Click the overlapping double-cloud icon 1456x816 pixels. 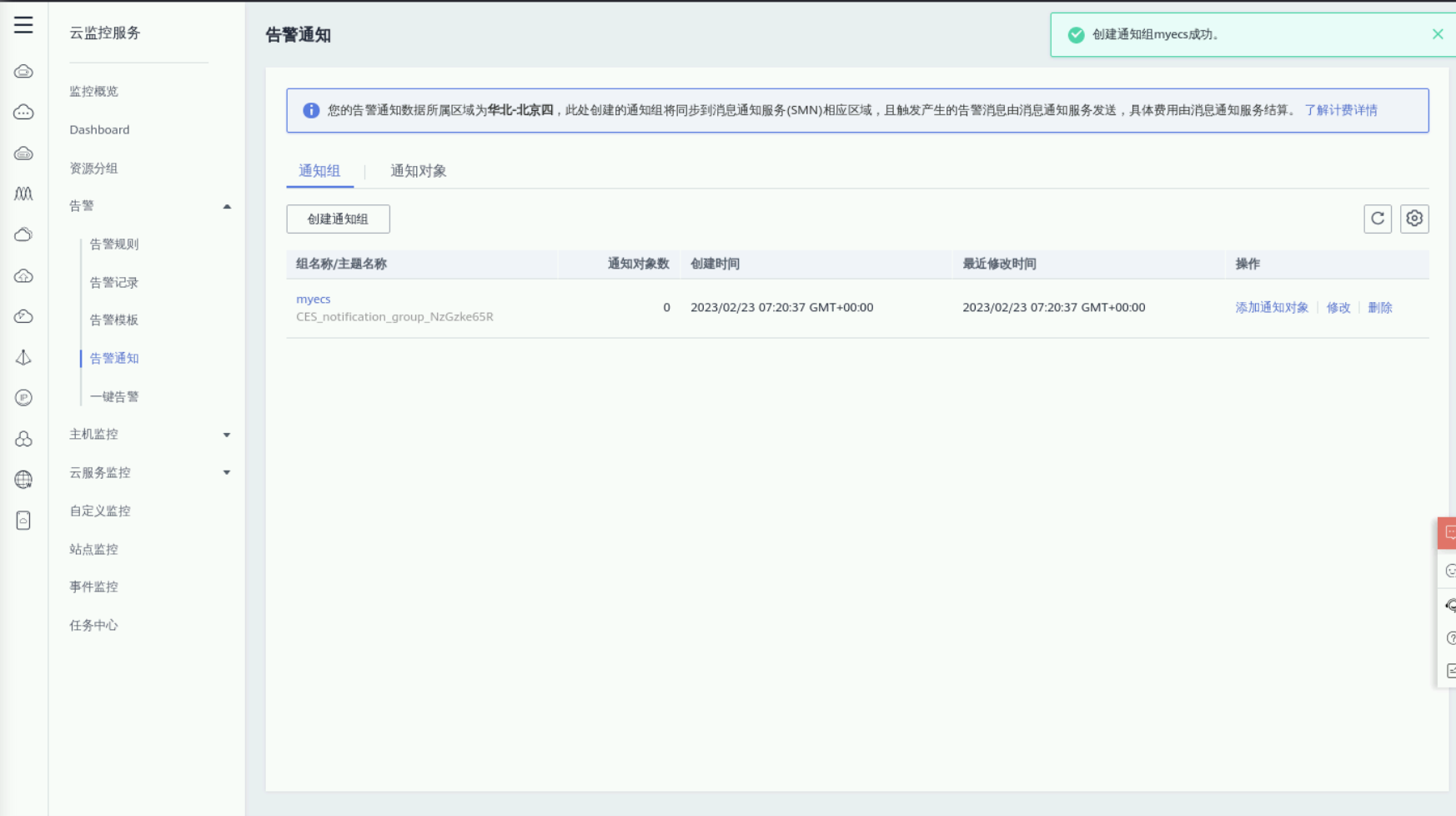(23, 234)
